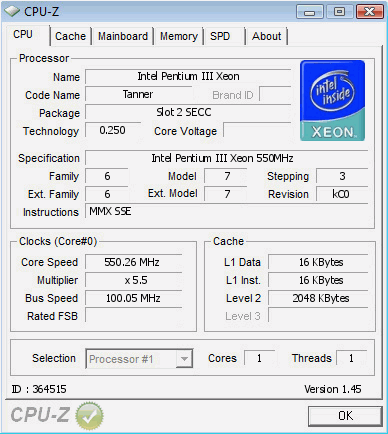Image resolution: width=388 pixels, height=434 pixels.
Task: Click the Intel Inside Xeon logo
Action: 332,100
